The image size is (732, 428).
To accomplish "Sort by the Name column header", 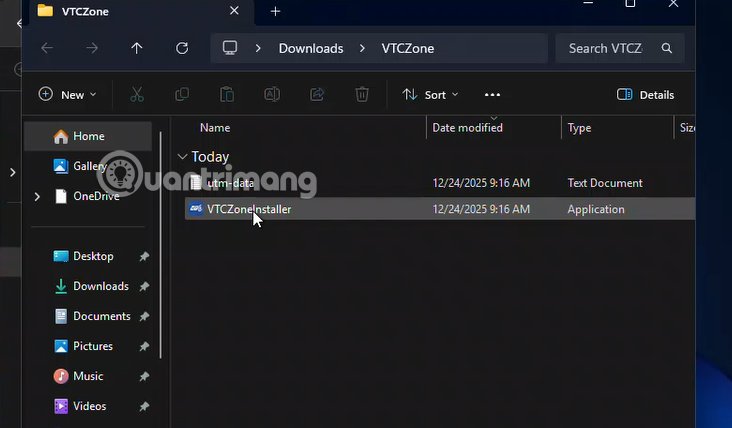I will pyautogui.click(x=215, y=127).
